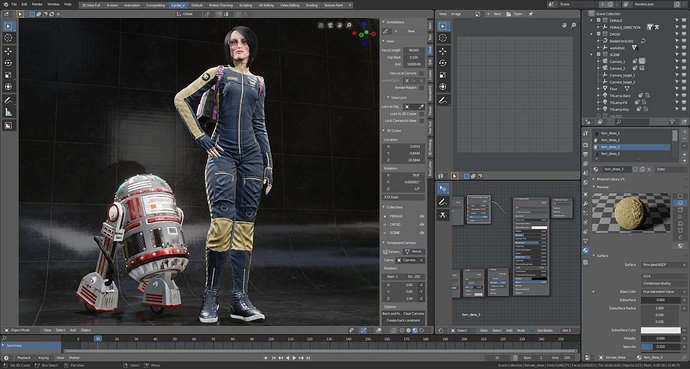The width and height of the screenshot is (690, 369).
Task: Switch to the Animation workspace tab
Action: (132, 5)
